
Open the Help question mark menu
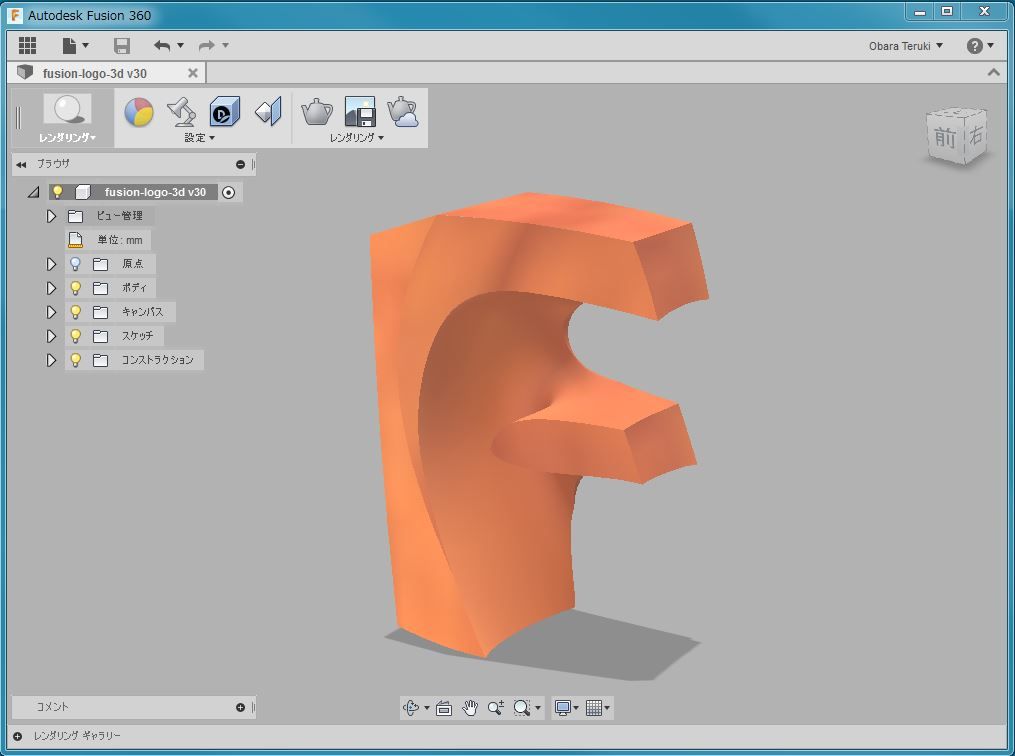coord(979,46)
